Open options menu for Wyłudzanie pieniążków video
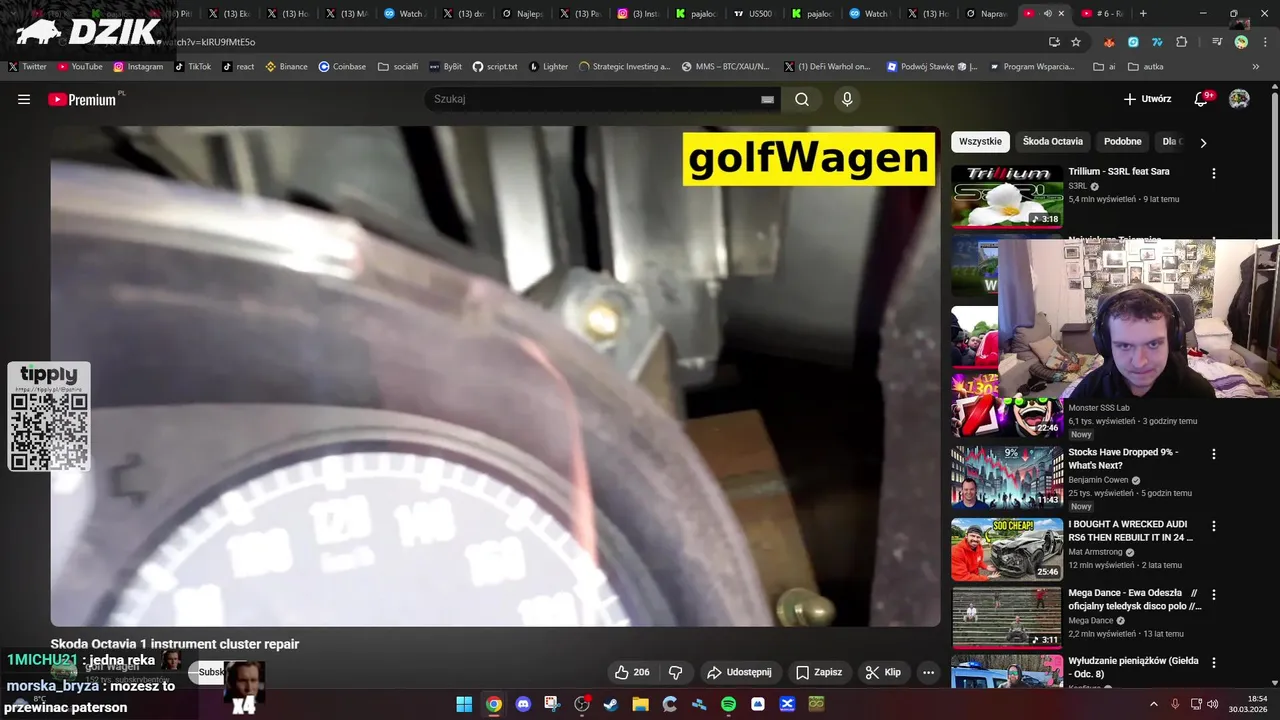This screenshot has width=1280, height=720. point(1214,663)
